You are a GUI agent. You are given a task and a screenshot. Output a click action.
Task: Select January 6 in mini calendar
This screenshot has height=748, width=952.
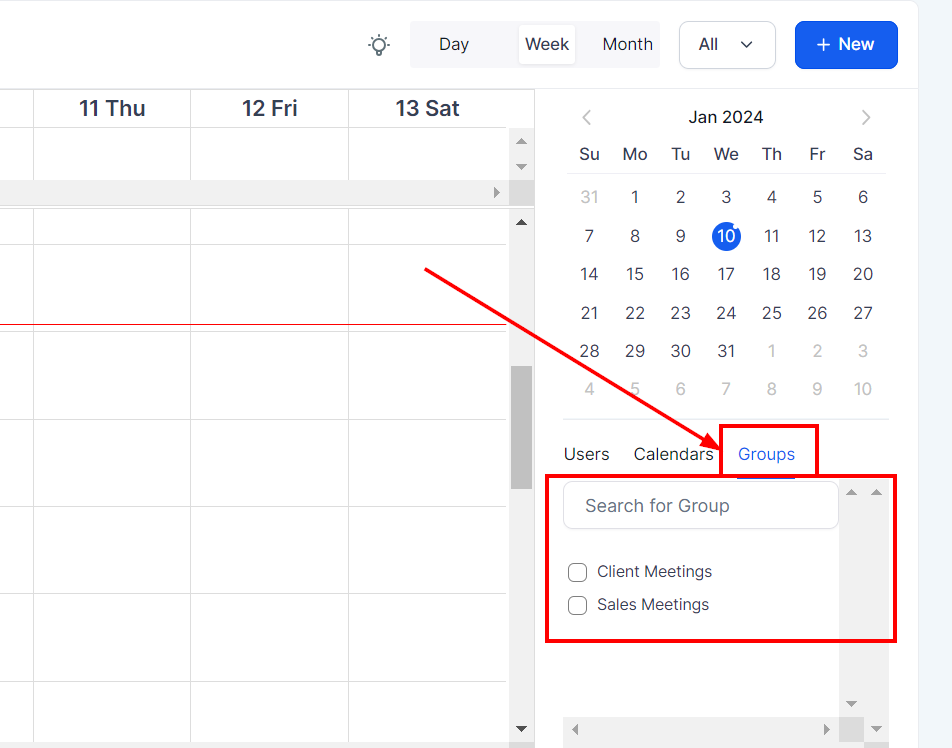pyautogui.click(x=863, y=197)
